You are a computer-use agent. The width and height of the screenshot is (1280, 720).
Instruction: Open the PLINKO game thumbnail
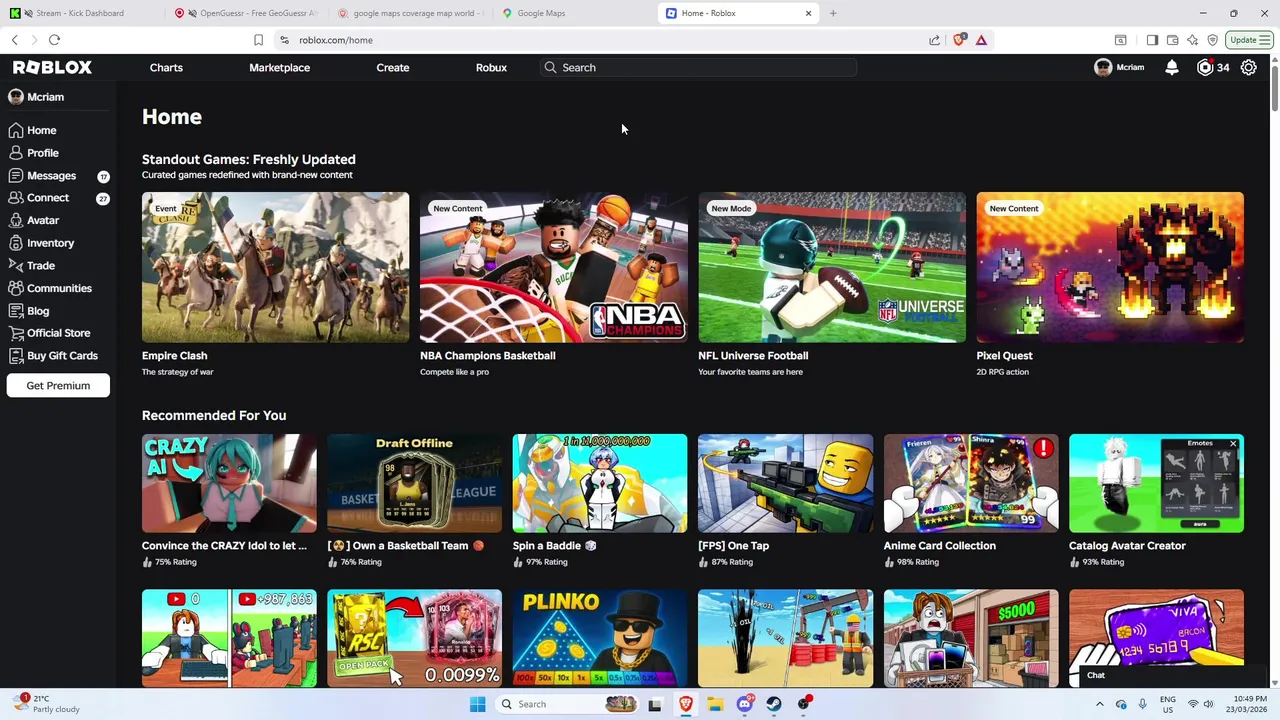click(600, 638)
